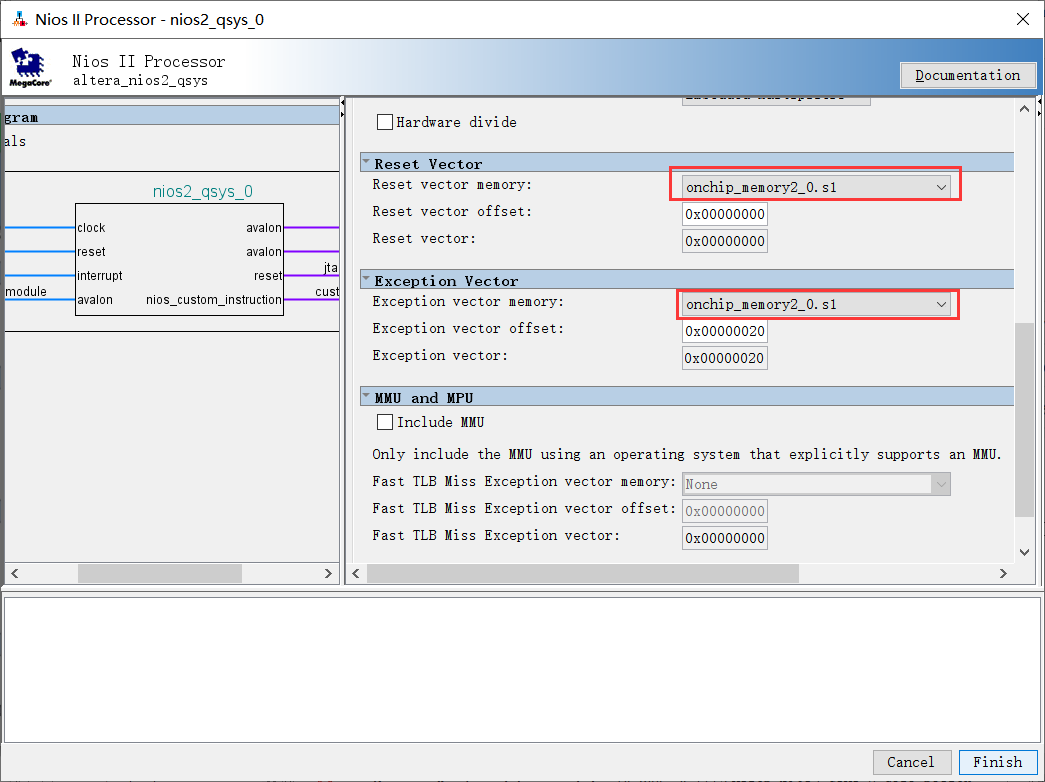Click the Reset vector offset field
Image resolution: width=1045 pixels, height=782 pixels.
pyautogui.click(x=725, y=214)
